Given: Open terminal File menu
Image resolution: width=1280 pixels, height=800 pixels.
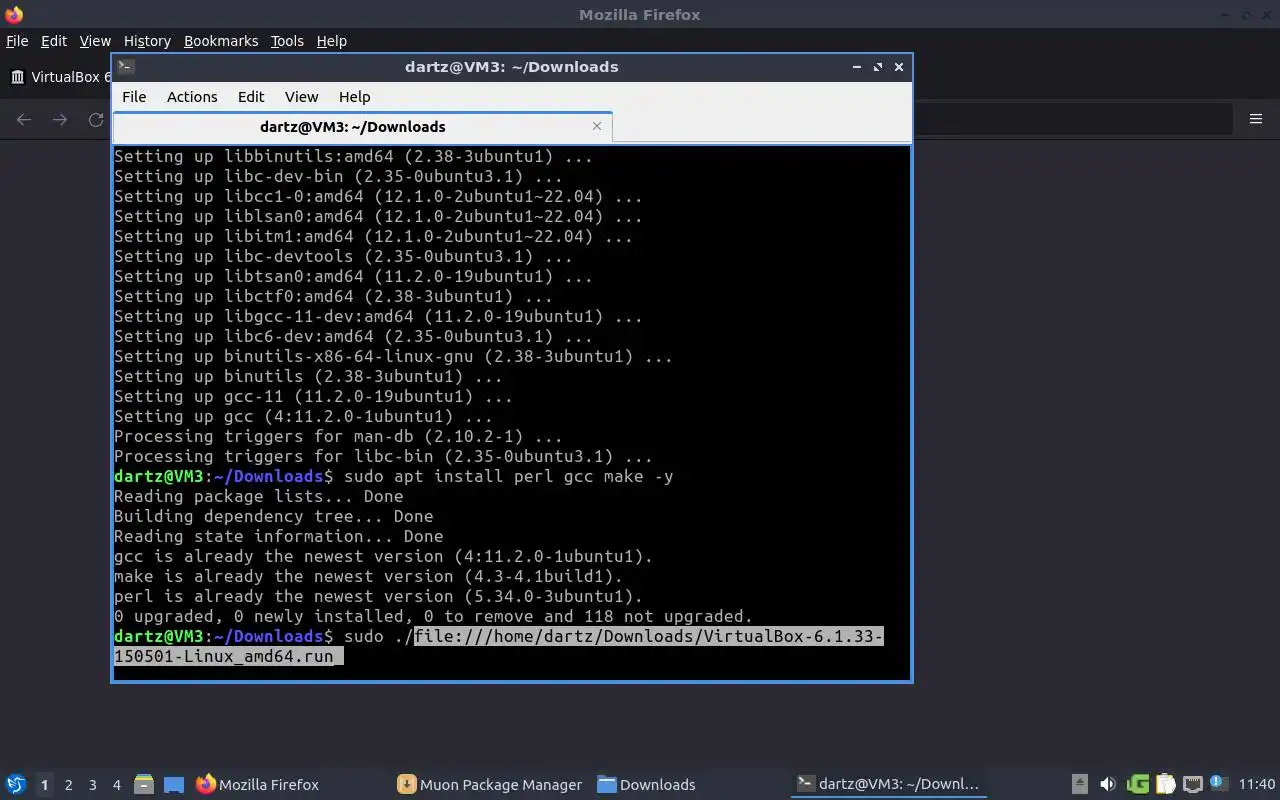Looking at the screenshot, I should pyautogui.click(x=134, y=97).
